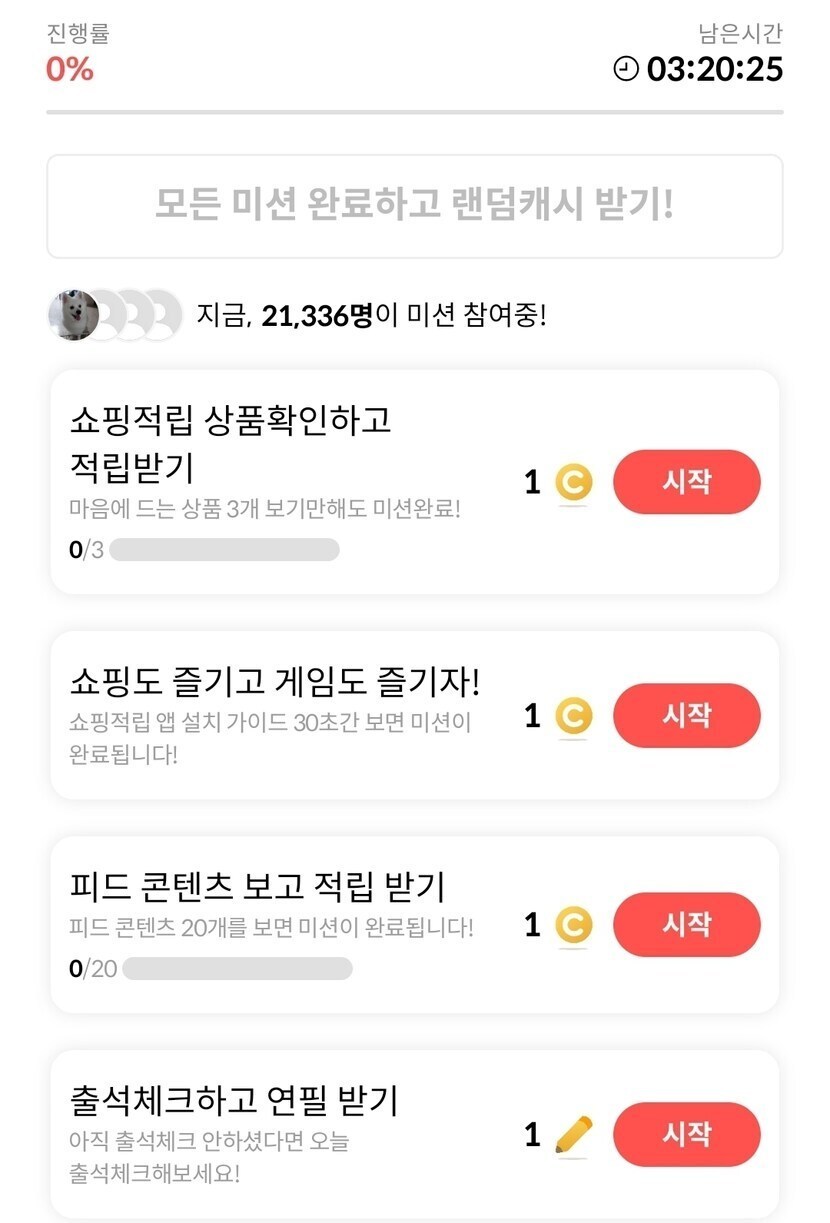Click gold coin icon for feed content mission
Image resolution: width=830 pixels, height=1223 pixels.
(573, 925)
